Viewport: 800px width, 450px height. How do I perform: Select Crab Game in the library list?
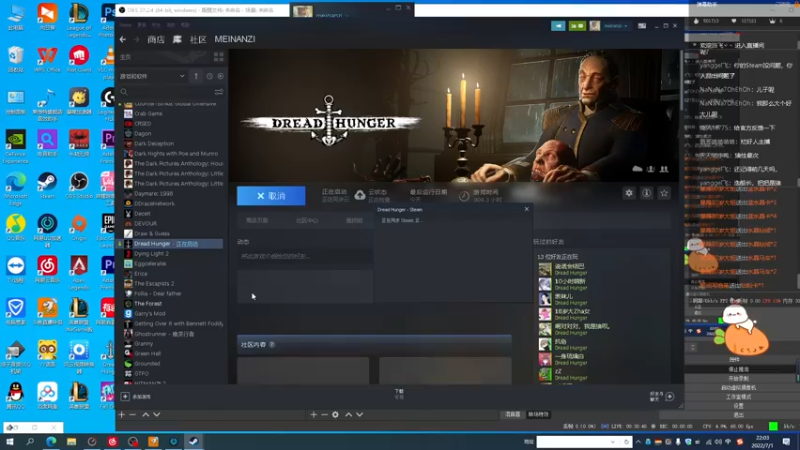(x=148, y=113)
